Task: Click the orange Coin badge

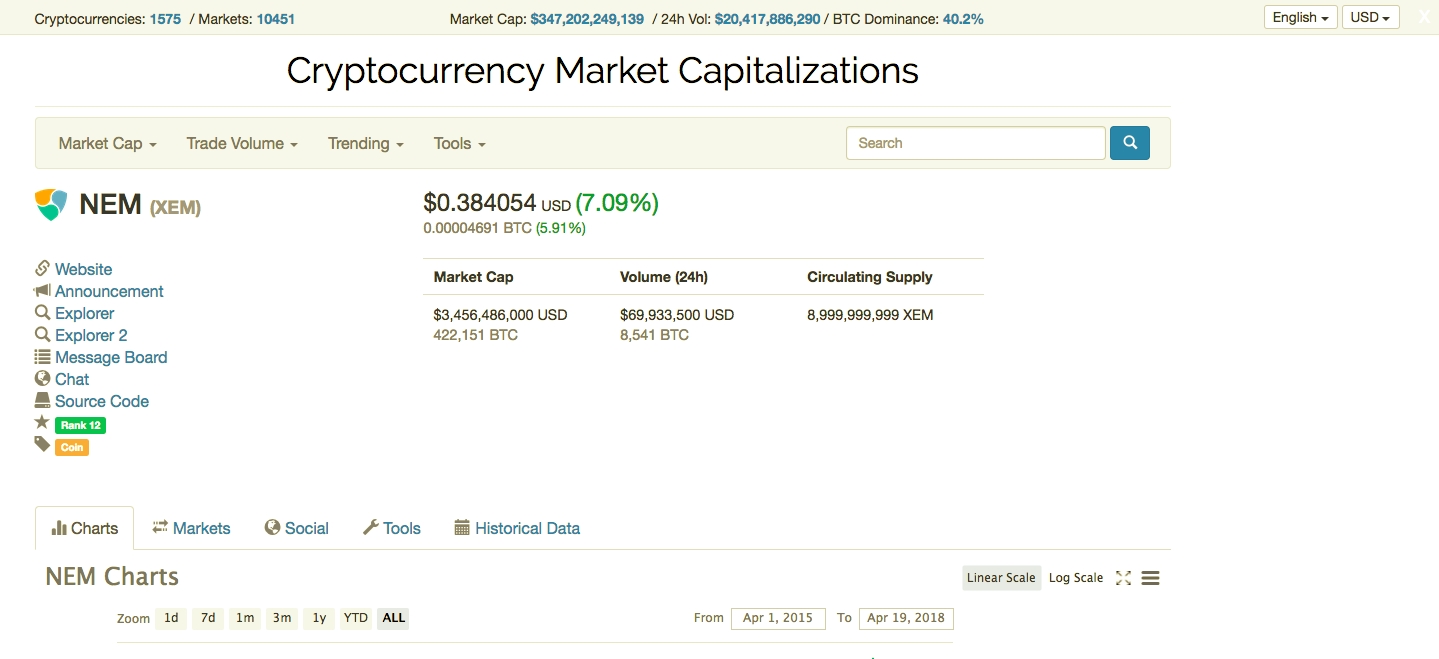Action: click(72, 447)
